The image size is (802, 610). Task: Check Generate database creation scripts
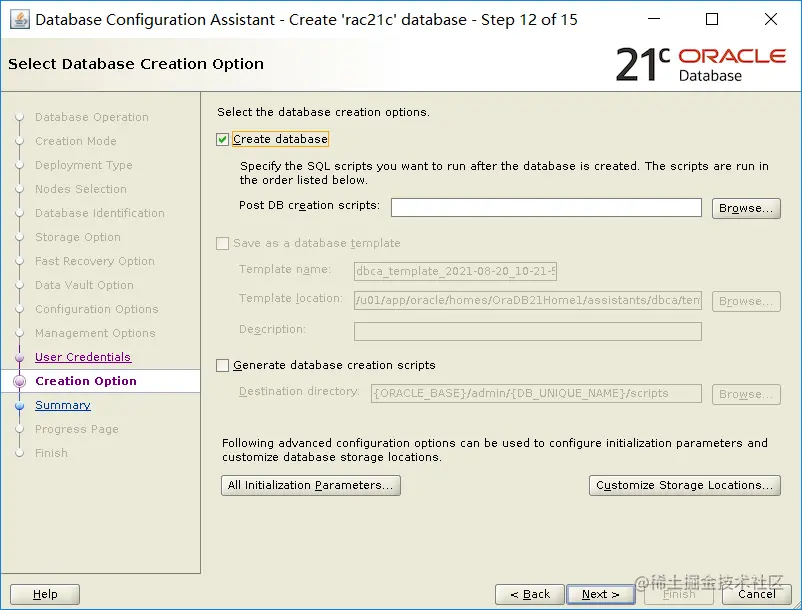(x=222, y=366)
